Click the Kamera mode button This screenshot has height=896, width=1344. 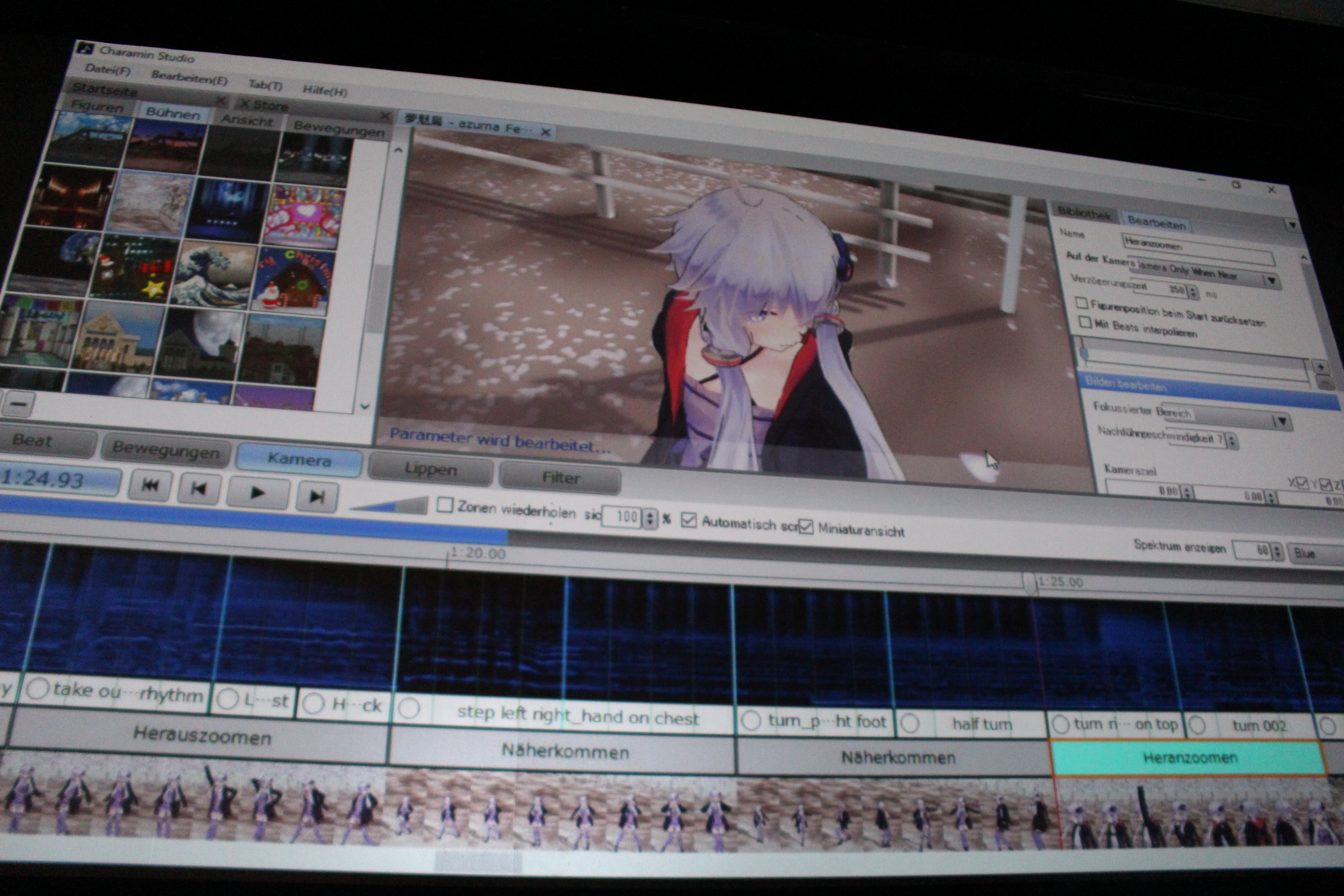[x=299, y=460]
